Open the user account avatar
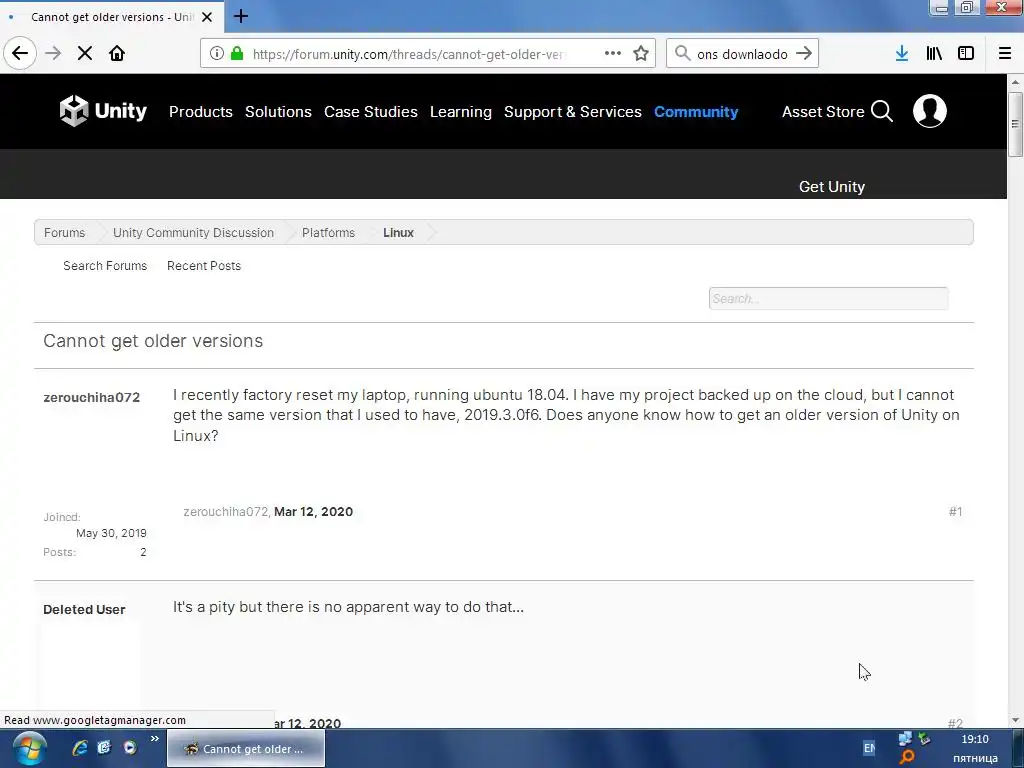 point(930,111)
